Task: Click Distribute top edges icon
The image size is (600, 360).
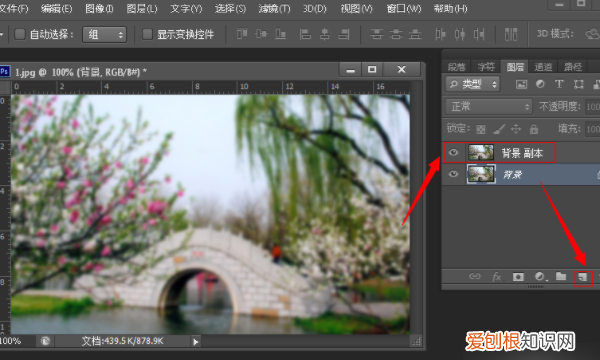Action: [x=377, y=34]
